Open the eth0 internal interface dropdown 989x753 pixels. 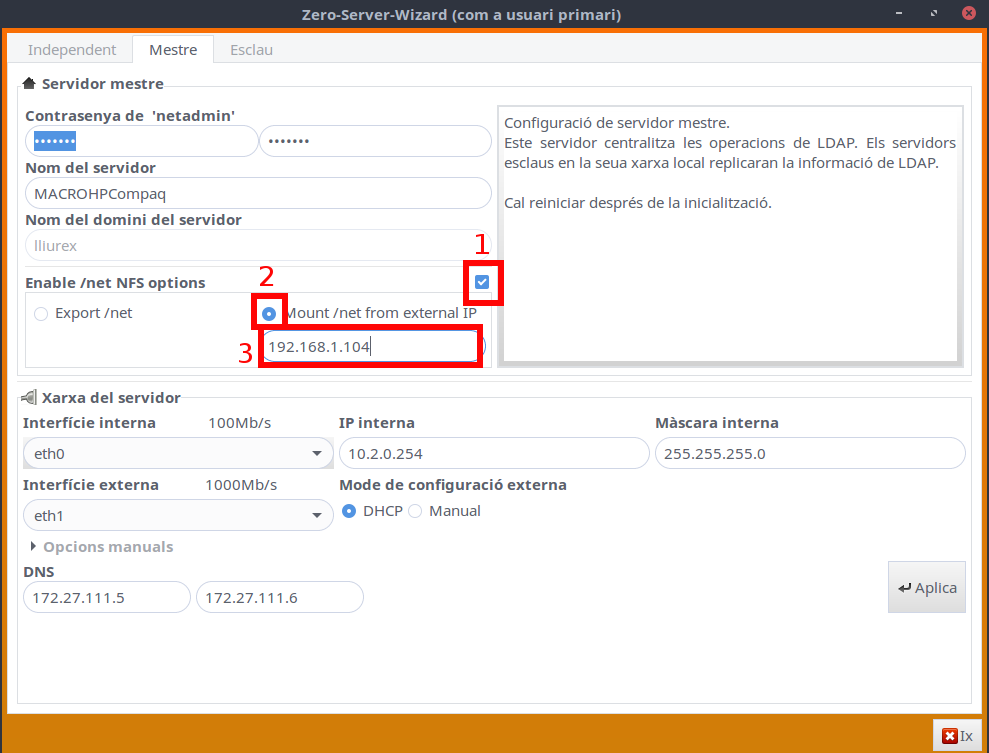tap(177, 454)
